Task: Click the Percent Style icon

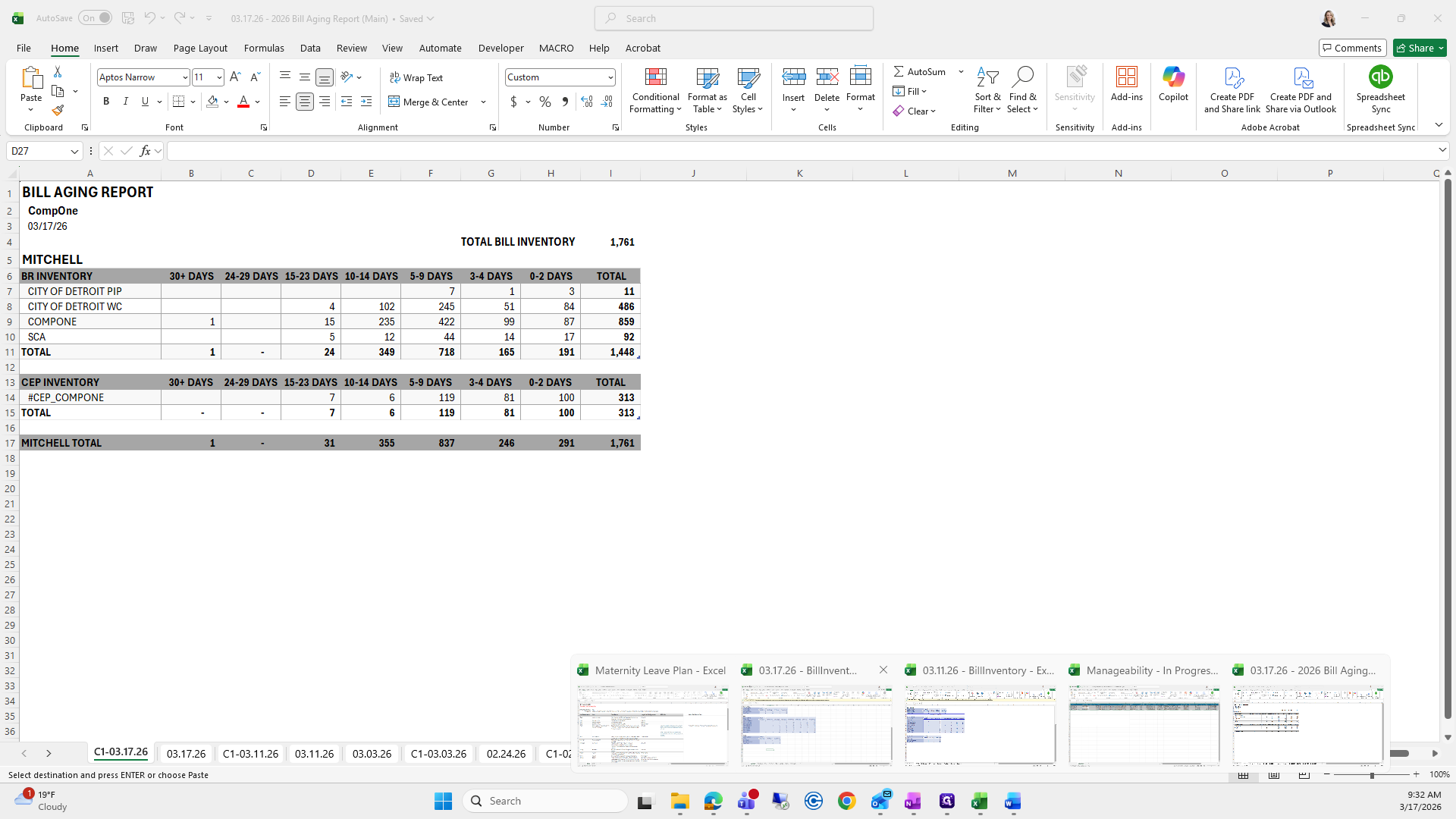Action: click(545, 102)
